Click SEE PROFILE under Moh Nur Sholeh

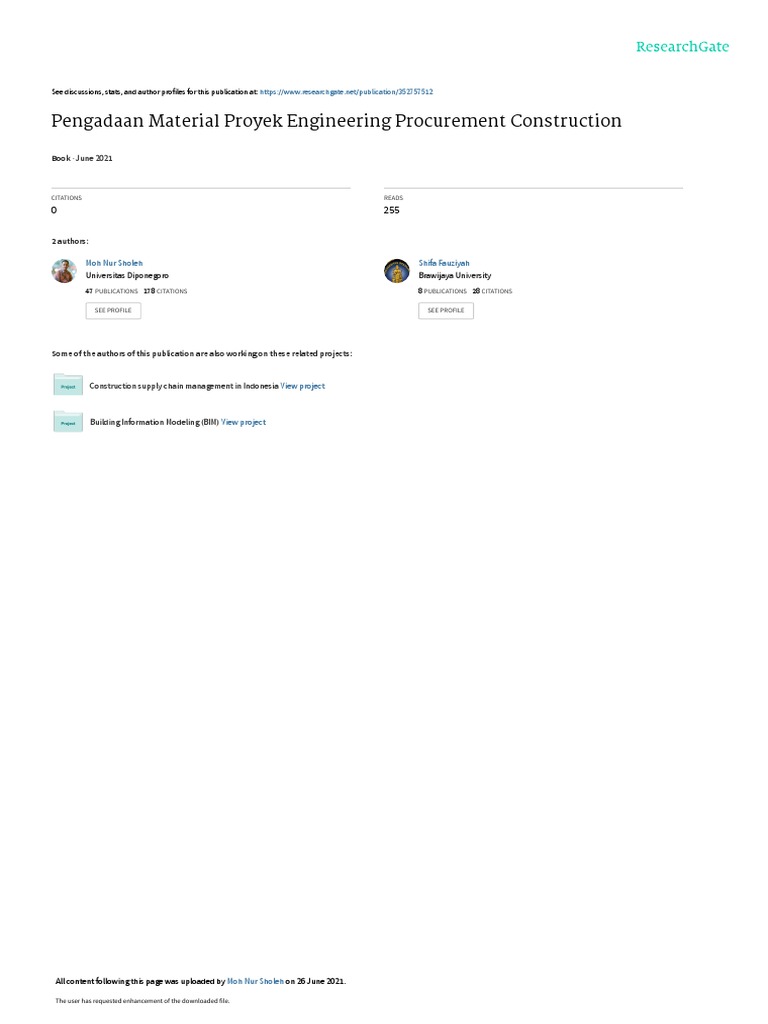click(x=113, y=310)
